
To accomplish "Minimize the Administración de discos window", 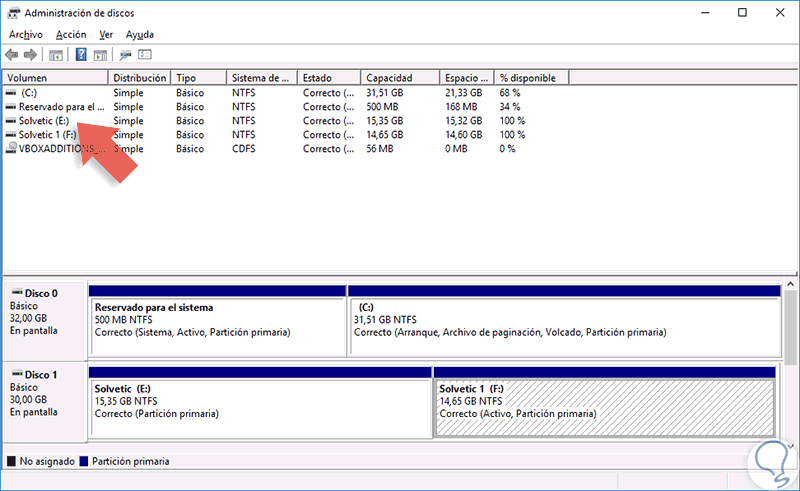I will pos(705,13).
